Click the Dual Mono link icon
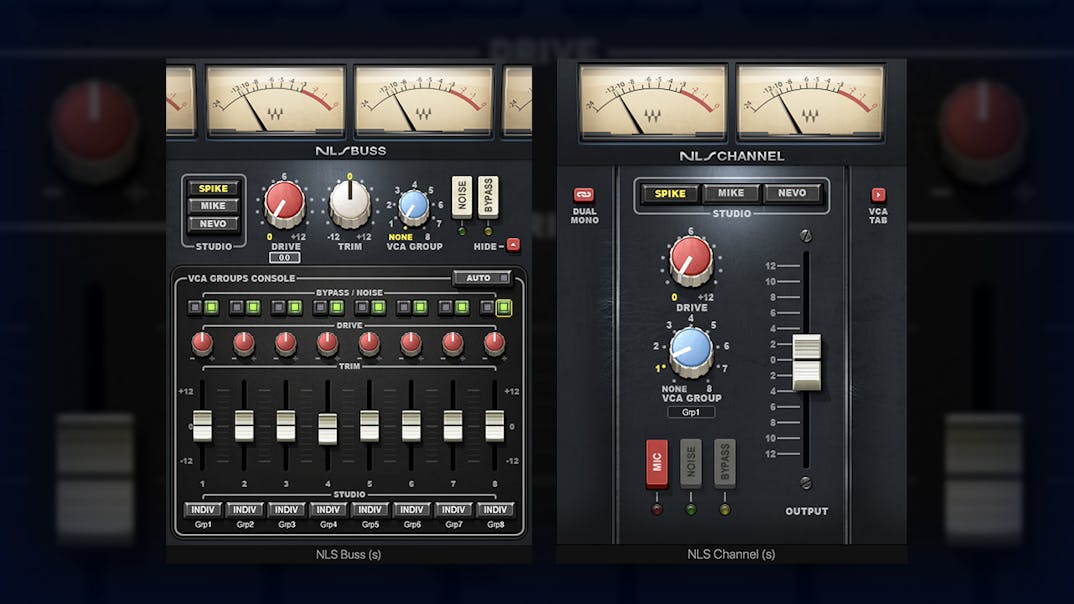Viewport: 1074px width, 604px height. [x=583, y=195]
